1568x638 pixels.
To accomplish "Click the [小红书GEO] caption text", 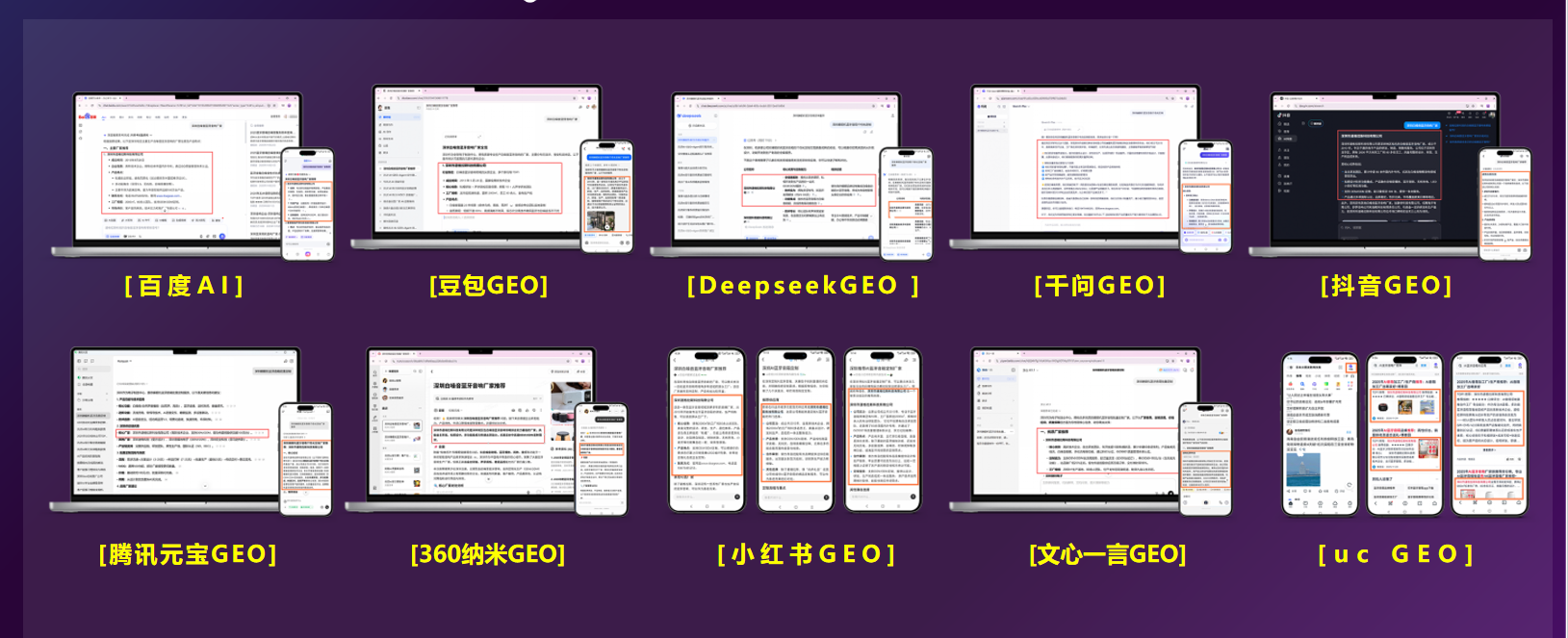I will point(807,554).
